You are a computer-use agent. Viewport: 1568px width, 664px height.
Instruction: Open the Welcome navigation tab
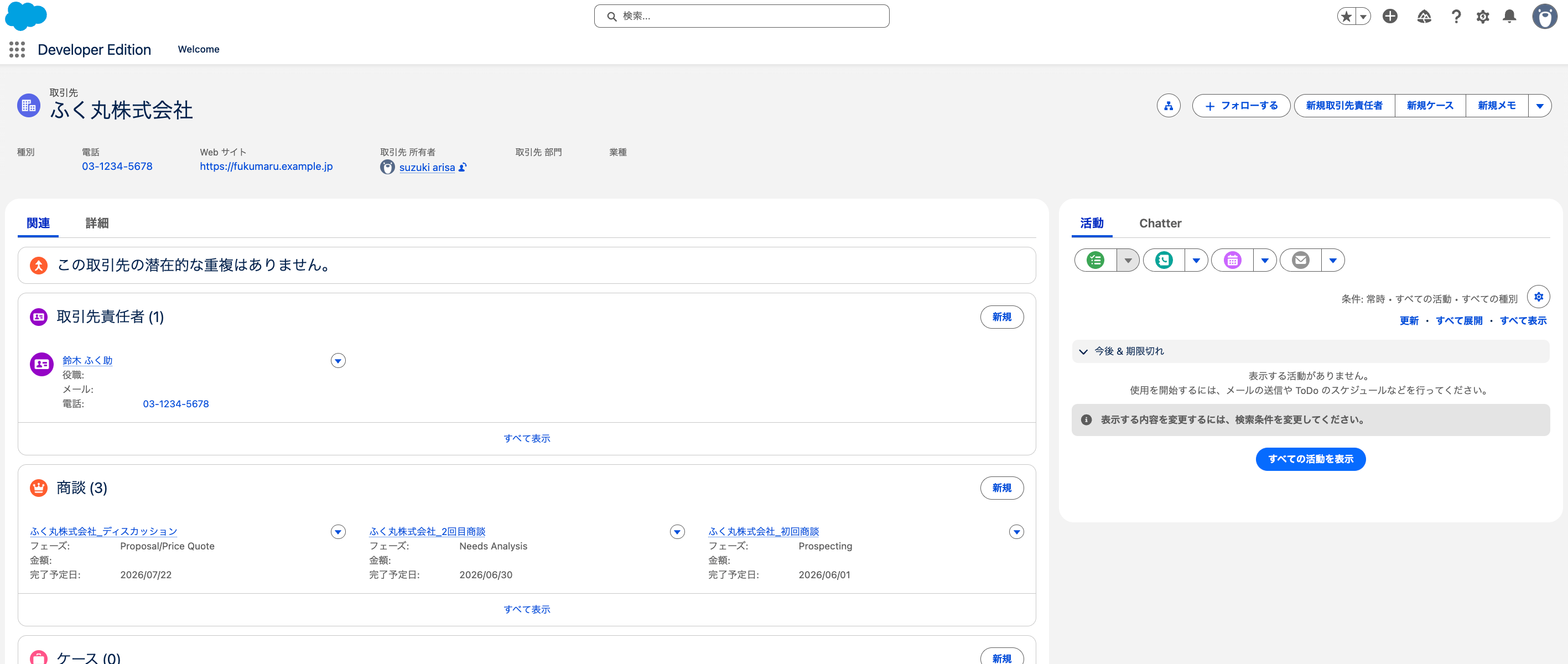tap(199, 49)
